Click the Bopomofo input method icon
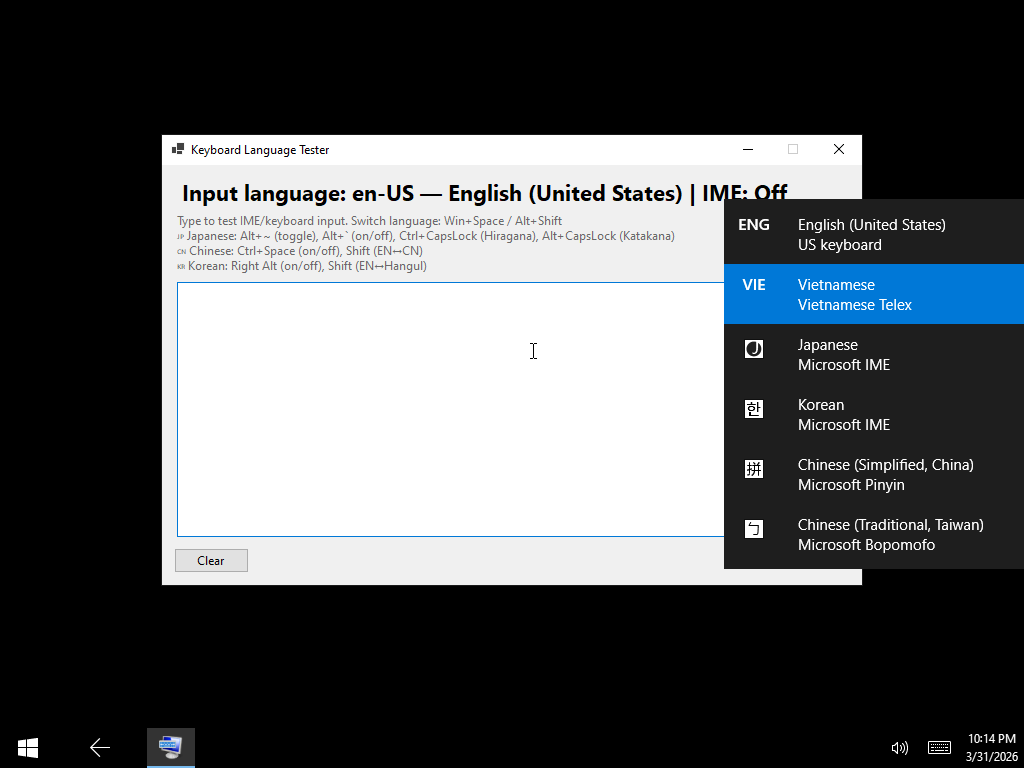The height and width of the screenshot is (768, 1024). coord(753,529)
